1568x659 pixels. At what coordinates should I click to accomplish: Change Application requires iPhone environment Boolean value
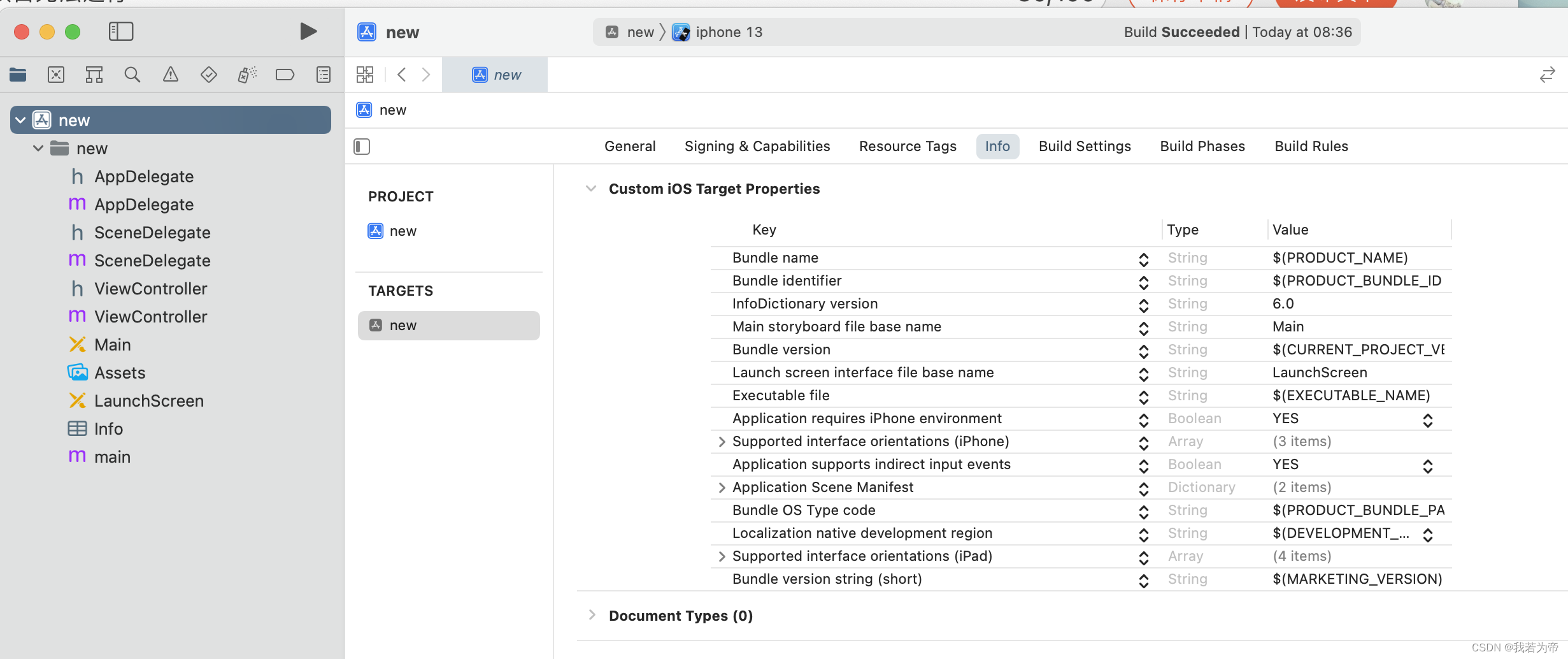(x=1427, y=419)
